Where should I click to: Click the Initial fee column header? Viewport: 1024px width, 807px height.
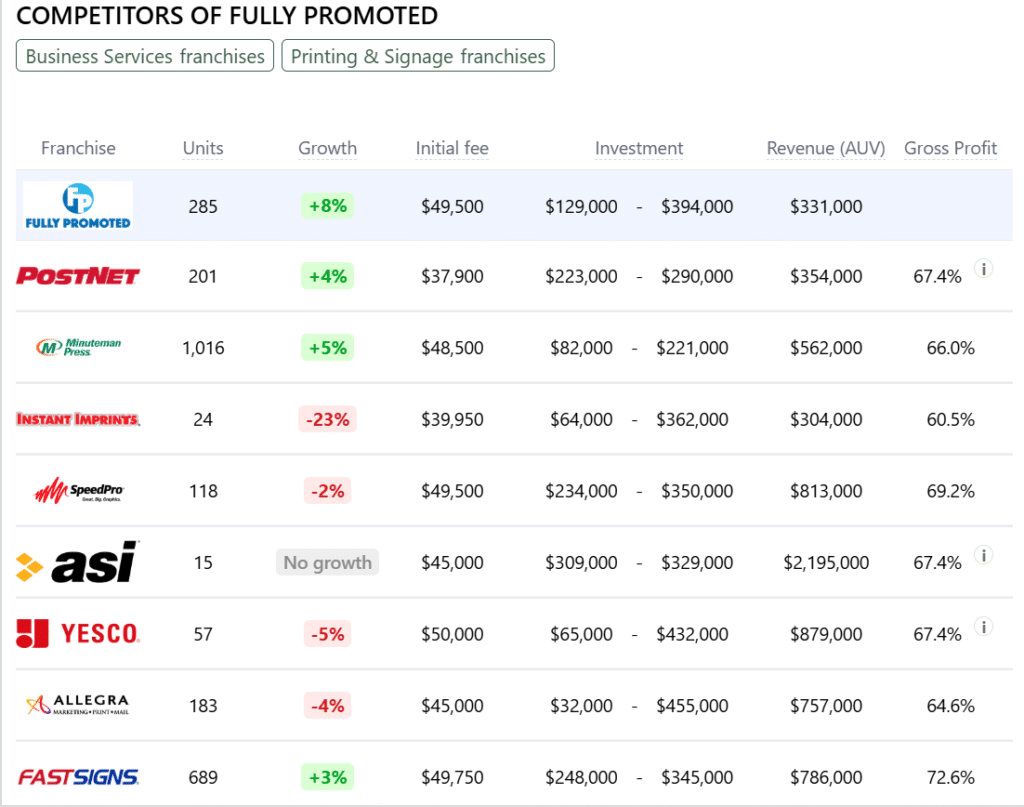click(x=452, y=148)
